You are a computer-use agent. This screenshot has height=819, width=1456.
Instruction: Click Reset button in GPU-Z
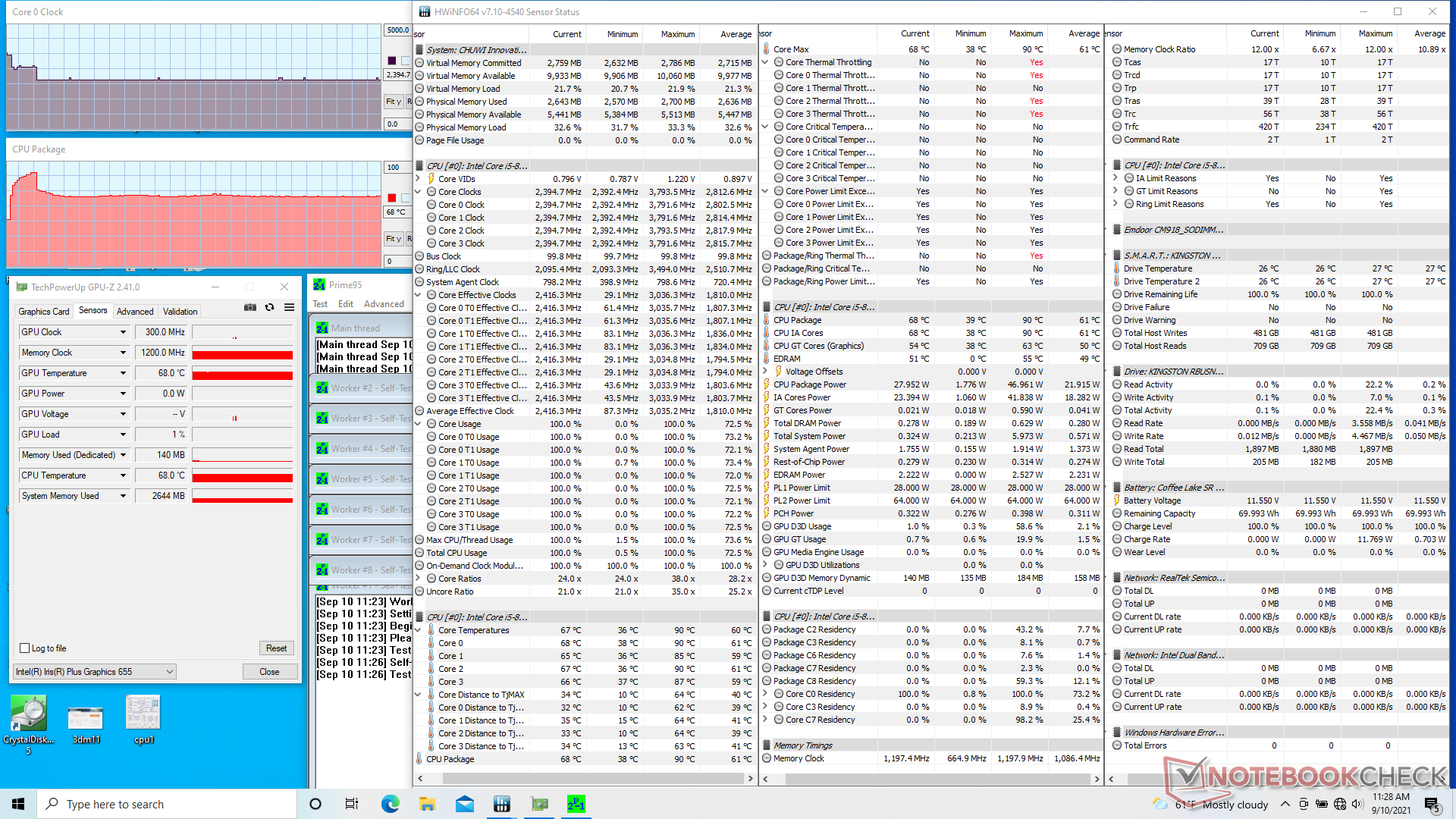click(276, 648)
